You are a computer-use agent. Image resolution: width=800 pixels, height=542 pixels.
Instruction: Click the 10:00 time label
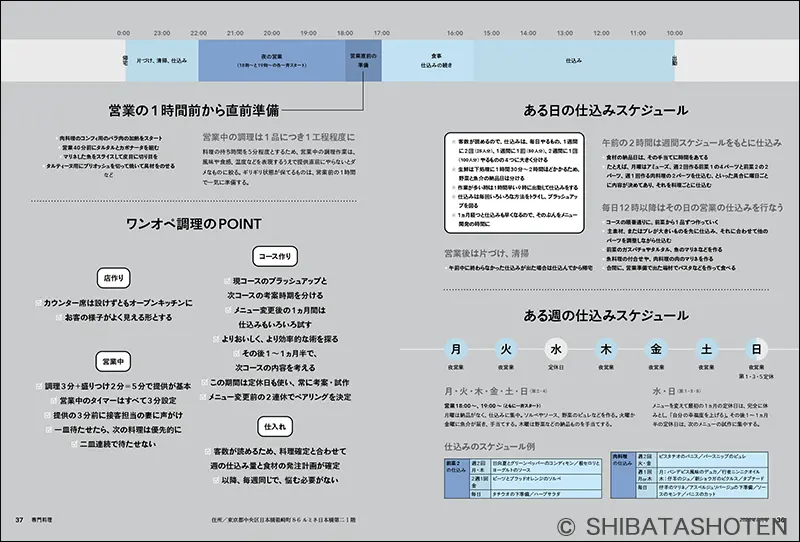pos(674,33)
